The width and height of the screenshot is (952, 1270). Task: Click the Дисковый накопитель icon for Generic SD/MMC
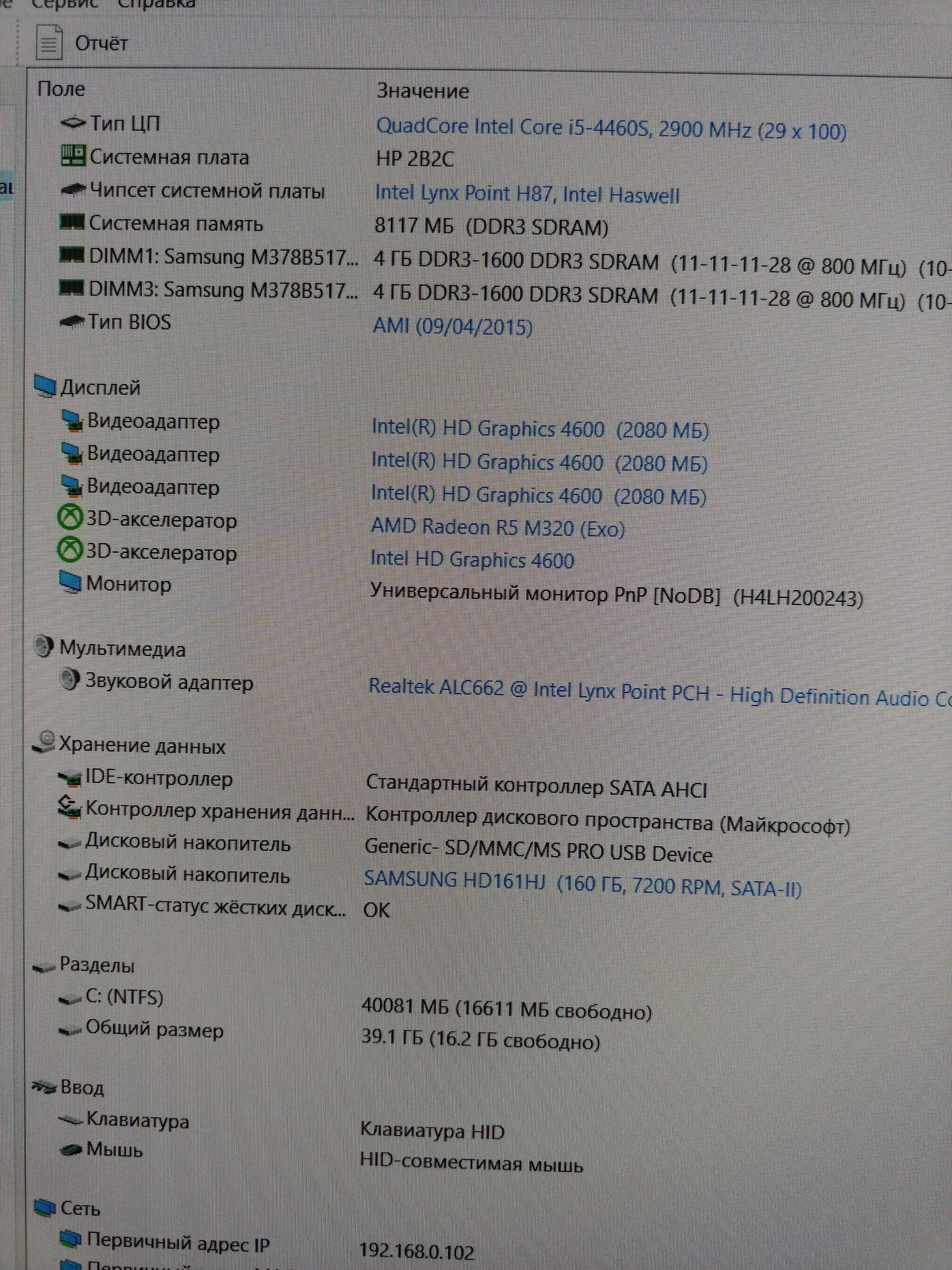(x=69, y=843)
